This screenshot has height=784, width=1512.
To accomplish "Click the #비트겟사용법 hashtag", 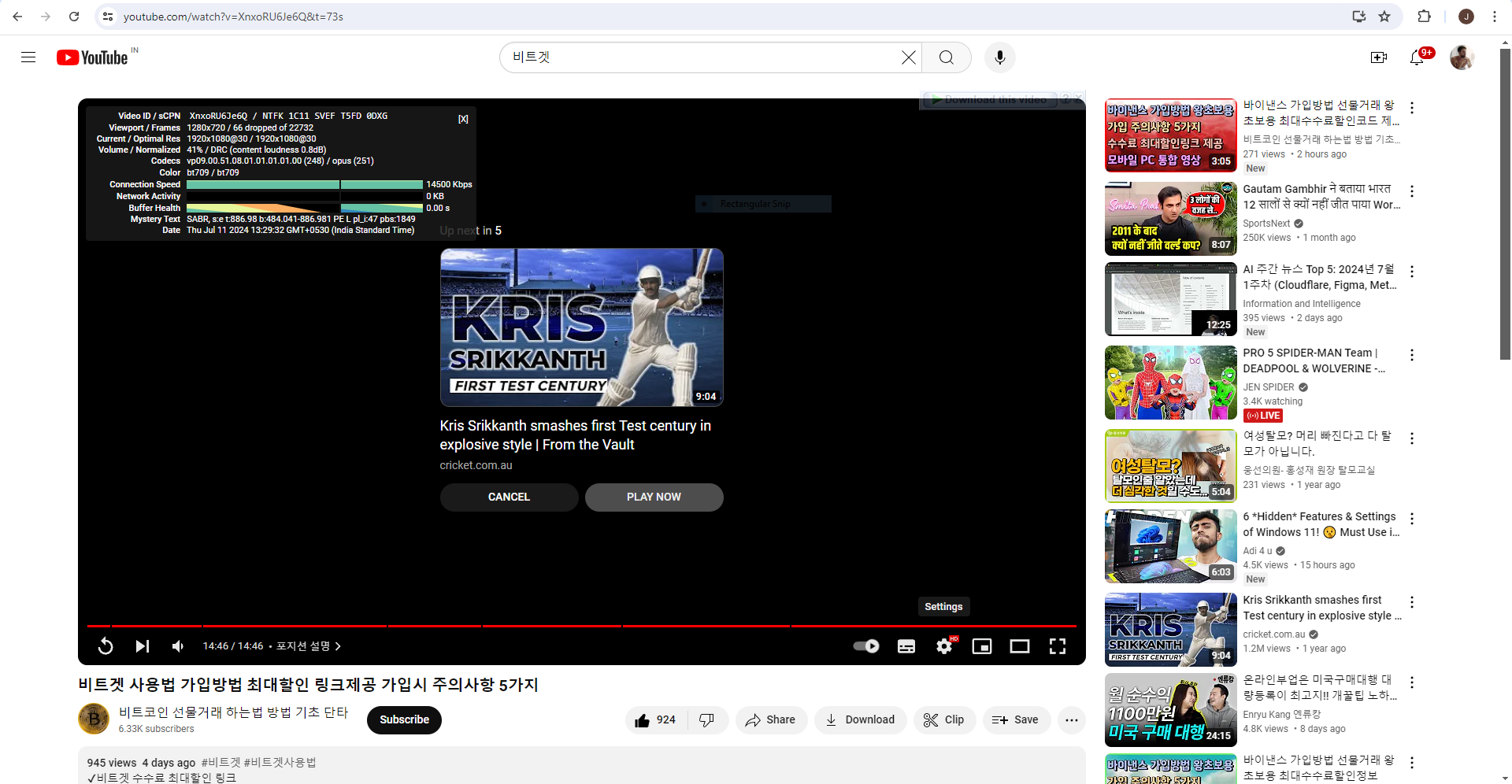I will pos(280,763).
